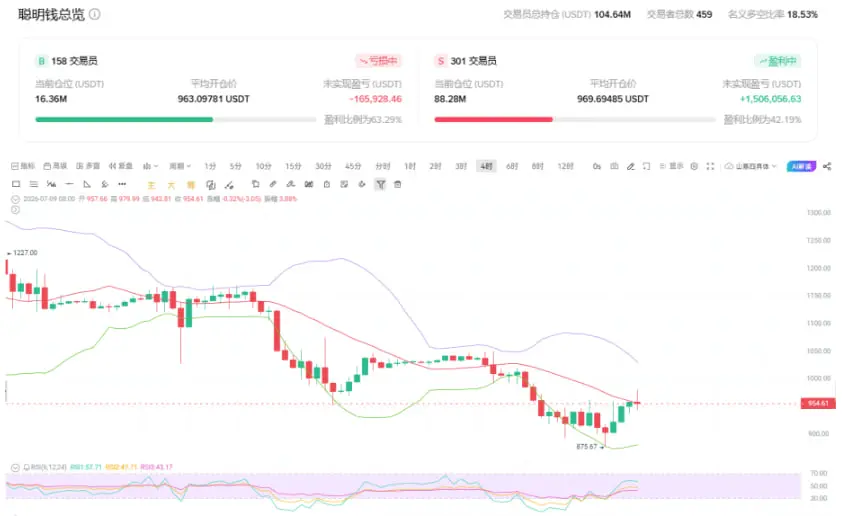
Task: Click the brush with line icon
Action: (229, 185)
